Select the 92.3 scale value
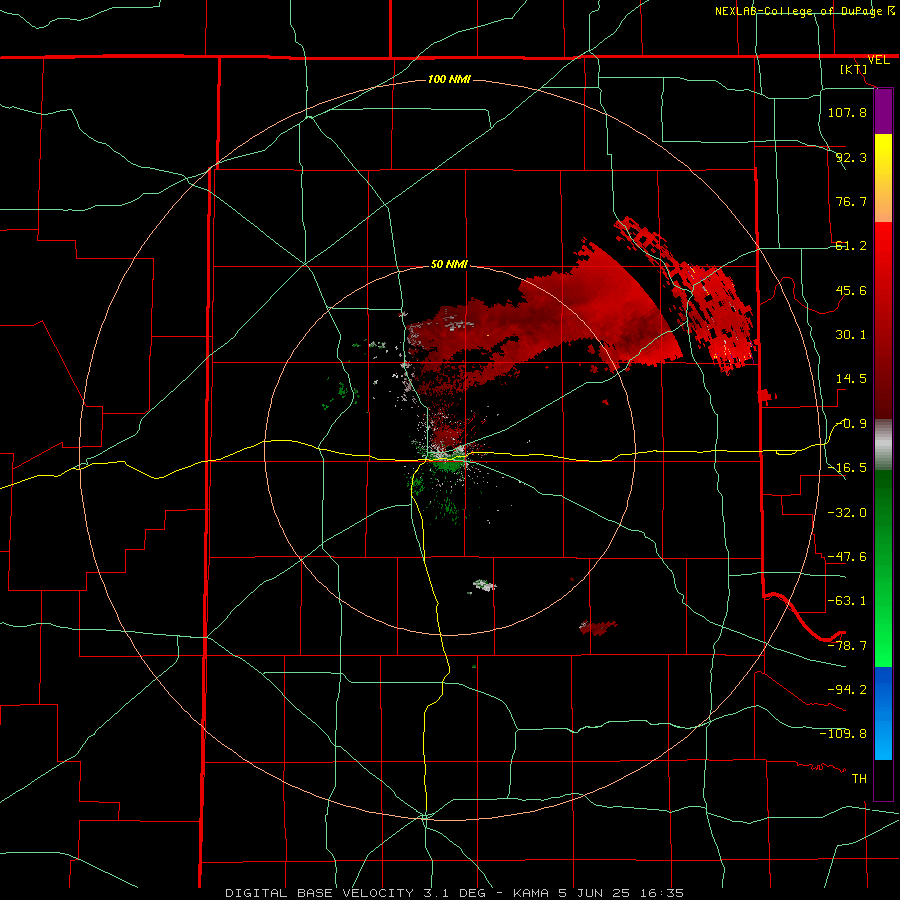This screenshot has width=900, height=900. coord(851,157)
